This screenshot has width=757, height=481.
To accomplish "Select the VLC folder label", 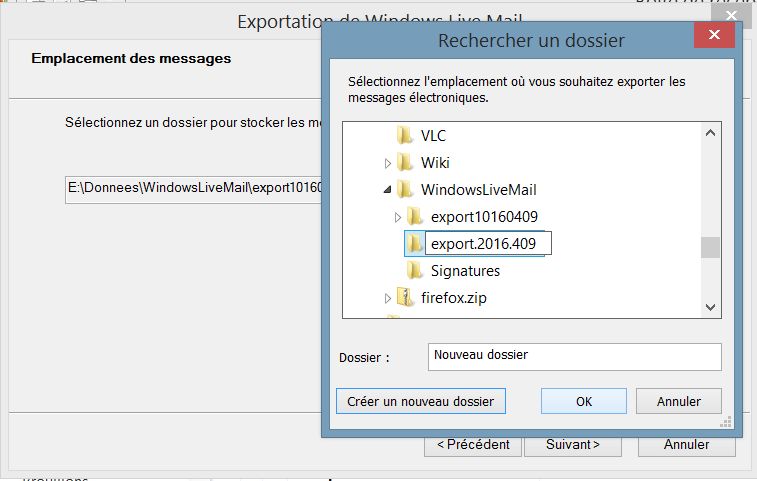I will click(x=433, y=135).
